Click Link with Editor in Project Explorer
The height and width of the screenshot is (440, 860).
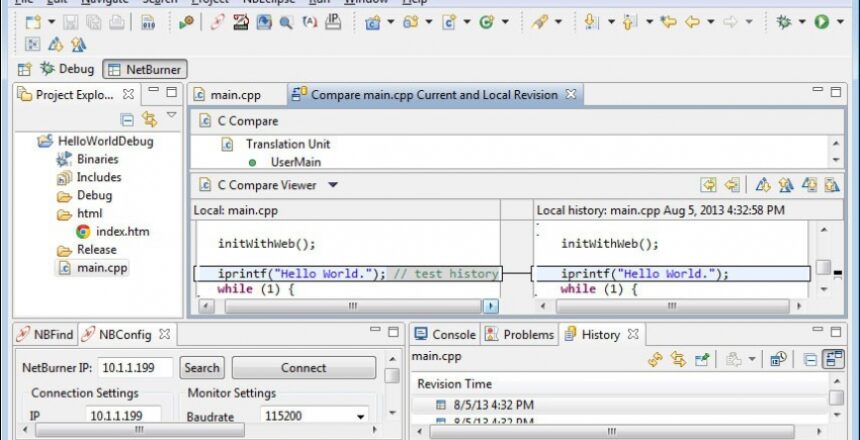tap(149, 120)
